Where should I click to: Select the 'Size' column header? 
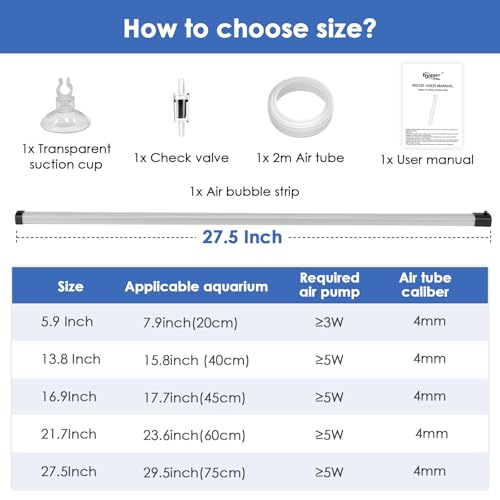(x=70, y=286)
